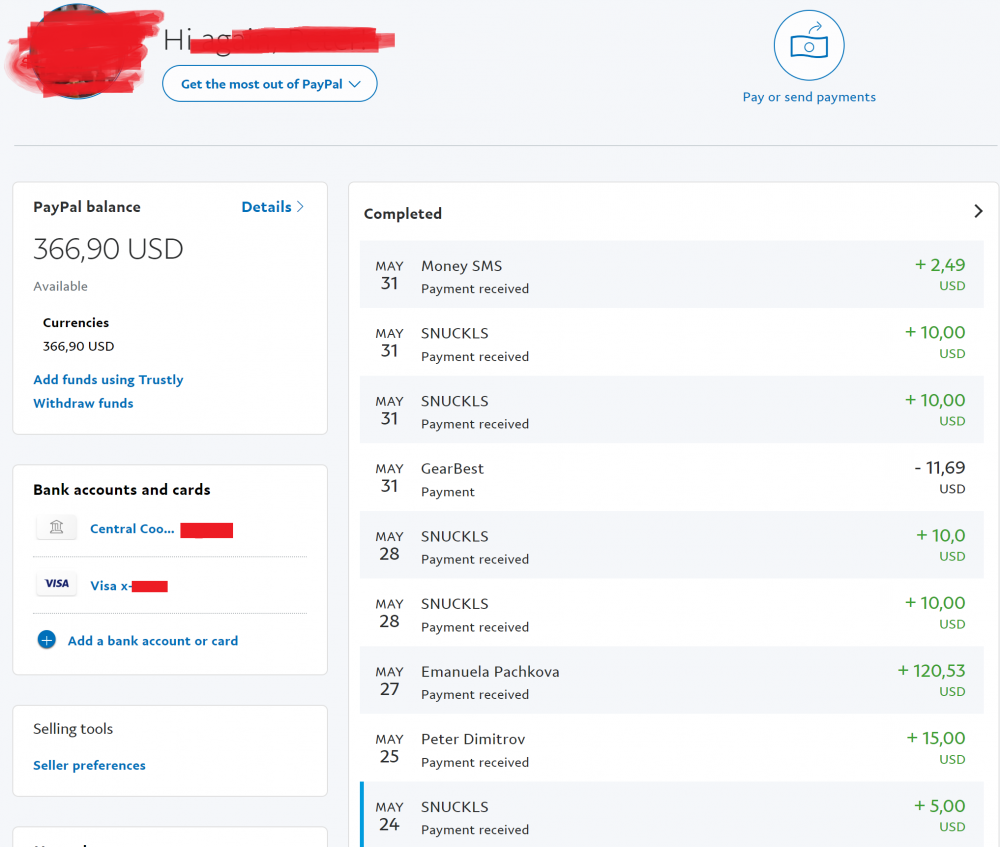
Task: Open Seller preferences link
Action: [89, 765]
